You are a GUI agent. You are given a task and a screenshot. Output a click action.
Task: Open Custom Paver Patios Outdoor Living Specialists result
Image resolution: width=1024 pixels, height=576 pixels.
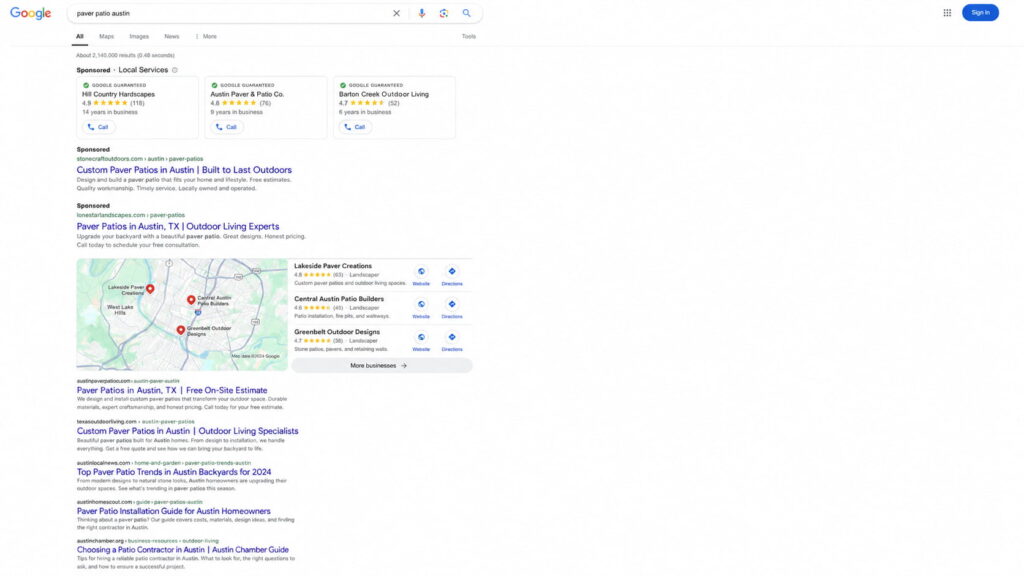(187, 431)
